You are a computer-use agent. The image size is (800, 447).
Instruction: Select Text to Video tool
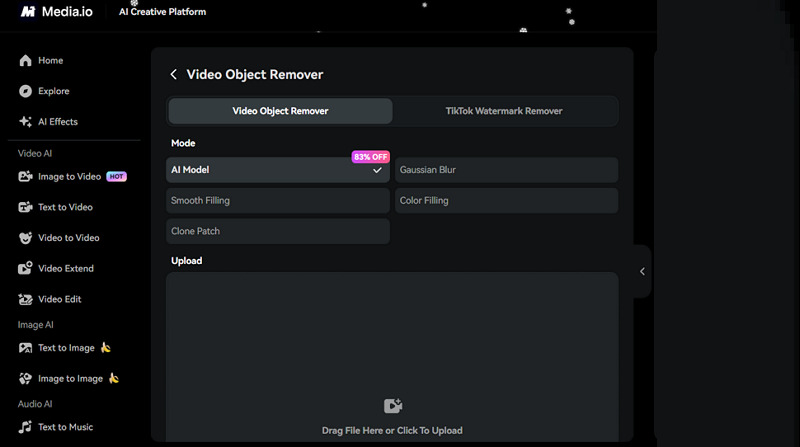[65, 207]
